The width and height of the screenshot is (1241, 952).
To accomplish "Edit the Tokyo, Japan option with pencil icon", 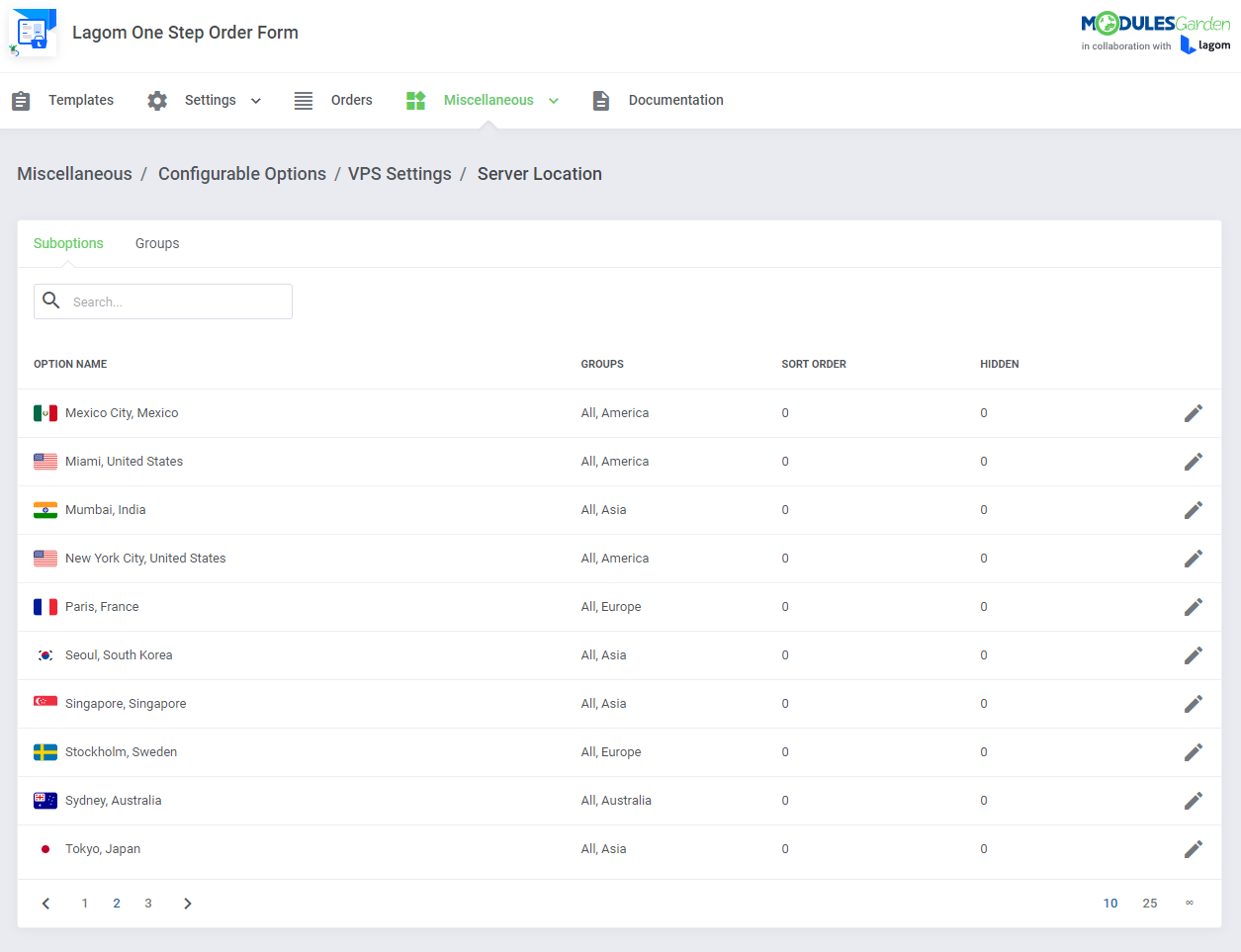I will 1193,848.
